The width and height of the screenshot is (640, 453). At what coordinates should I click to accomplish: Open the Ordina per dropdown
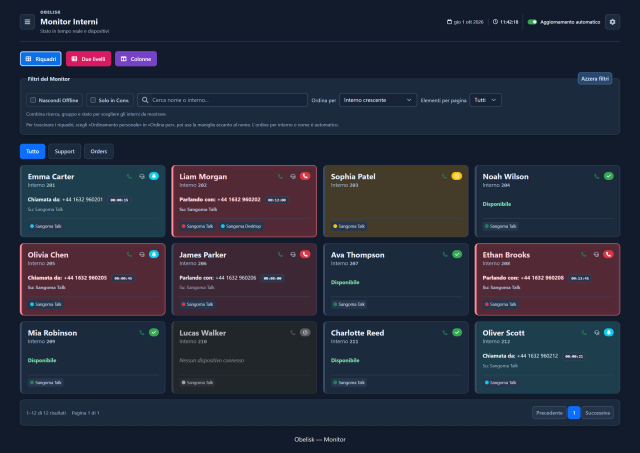click(378, 100)
